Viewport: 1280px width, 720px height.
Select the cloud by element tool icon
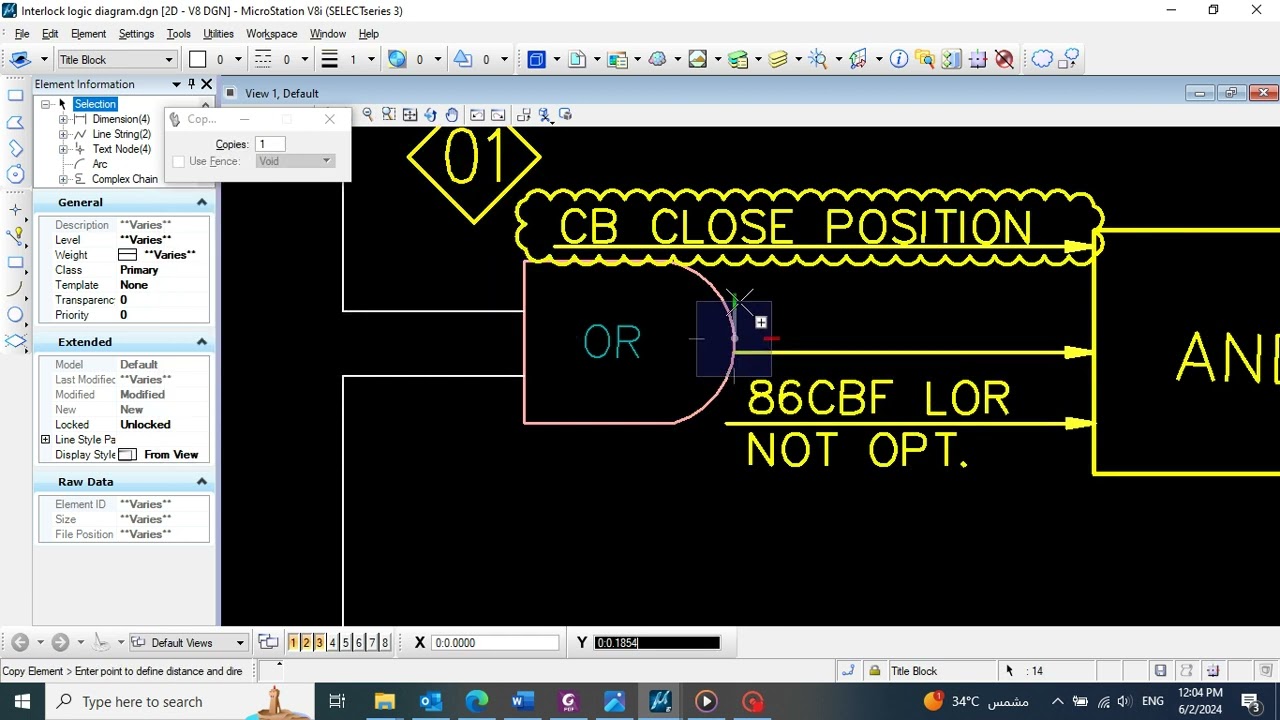[1069, 60]
